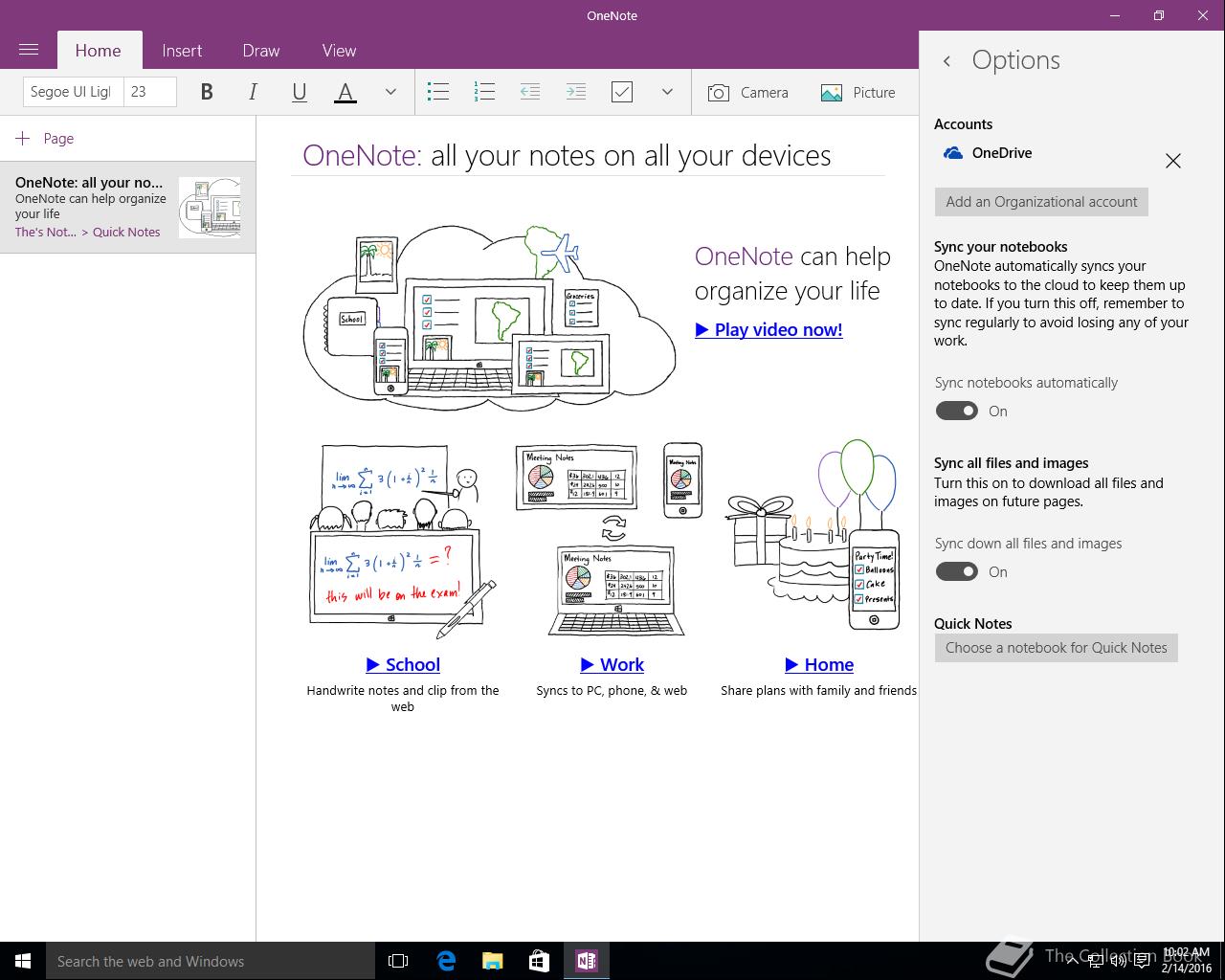Image resolution: width=1225 pixels, height=980 pixels.
Task: Toggle italic formatting
Action: pyautogui.click(x=253, y=92)
